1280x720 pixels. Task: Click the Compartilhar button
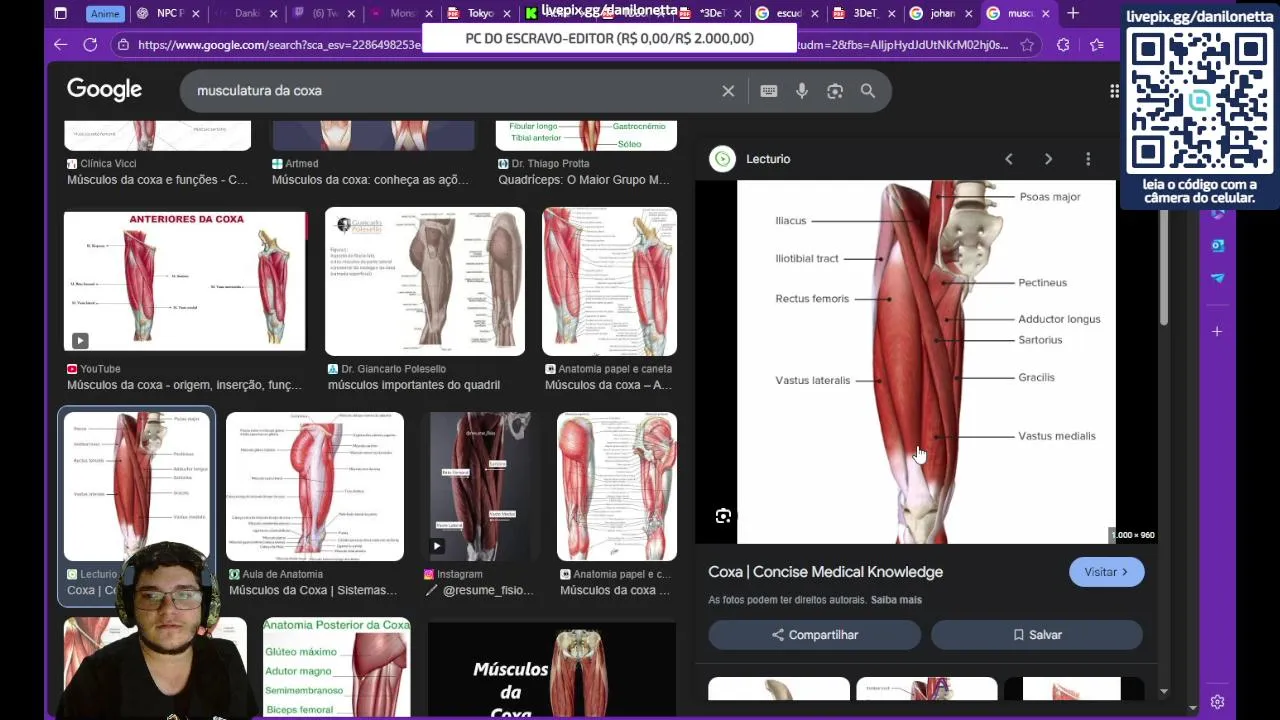(814, 635)
